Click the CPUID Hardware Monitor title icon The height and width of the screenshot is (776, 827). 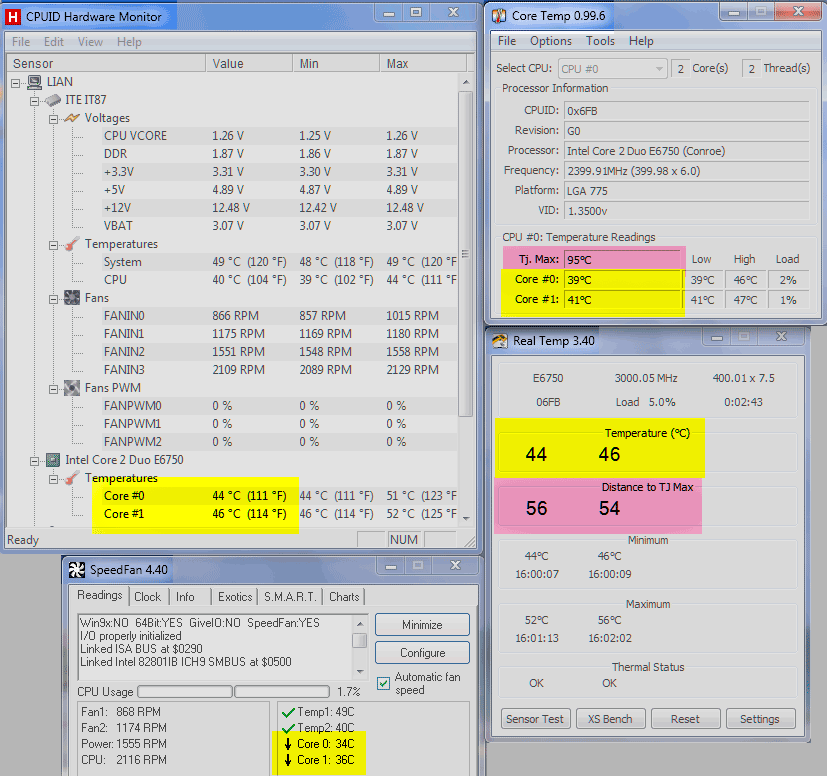click(13, 16)
